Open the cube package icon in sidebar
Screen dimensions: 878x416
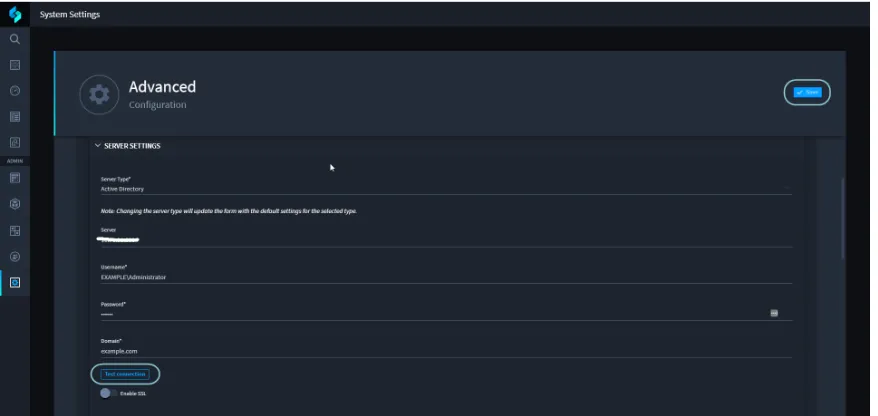click(15, 204)
